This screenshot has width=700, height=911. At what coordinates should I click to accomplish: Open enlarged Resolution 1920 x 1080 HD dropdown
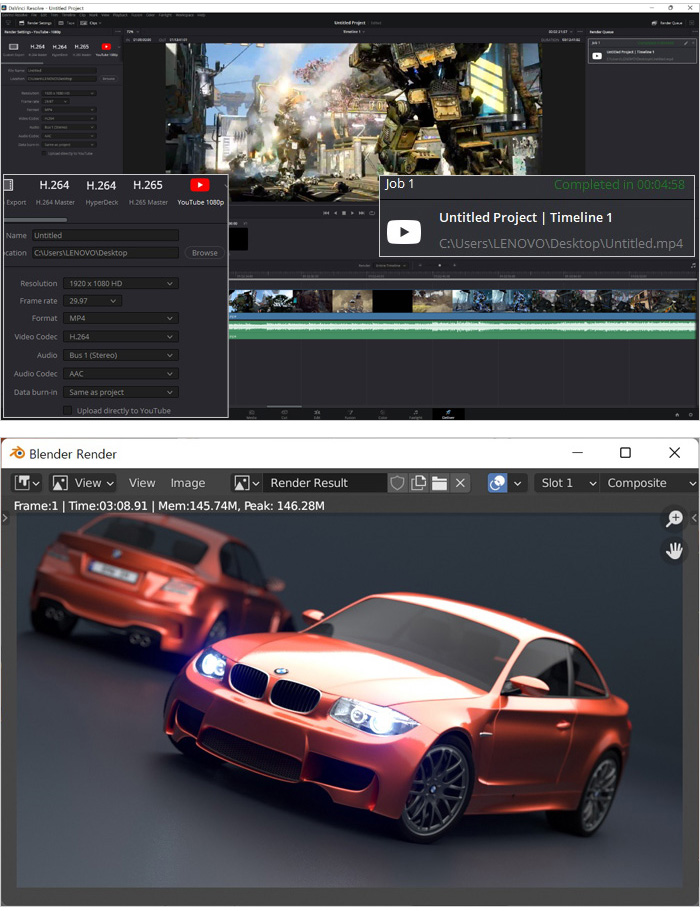tap(121, 284)
